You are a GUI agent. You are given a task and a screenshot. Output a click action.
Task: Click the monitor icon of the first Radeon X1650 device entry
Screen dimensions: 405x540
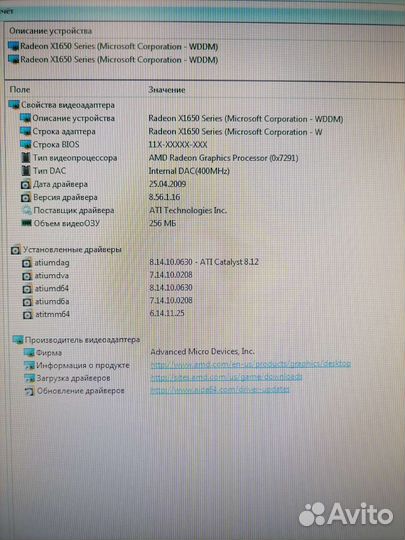(14, 46)
